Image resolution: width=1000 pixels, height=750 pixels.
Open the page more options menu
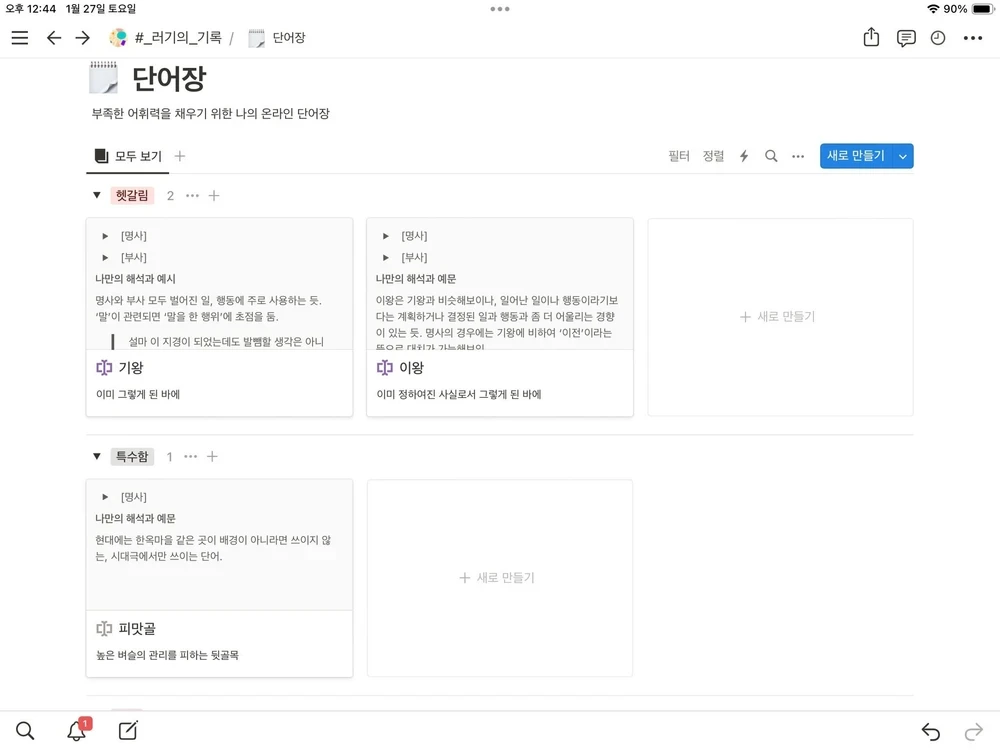973,38
